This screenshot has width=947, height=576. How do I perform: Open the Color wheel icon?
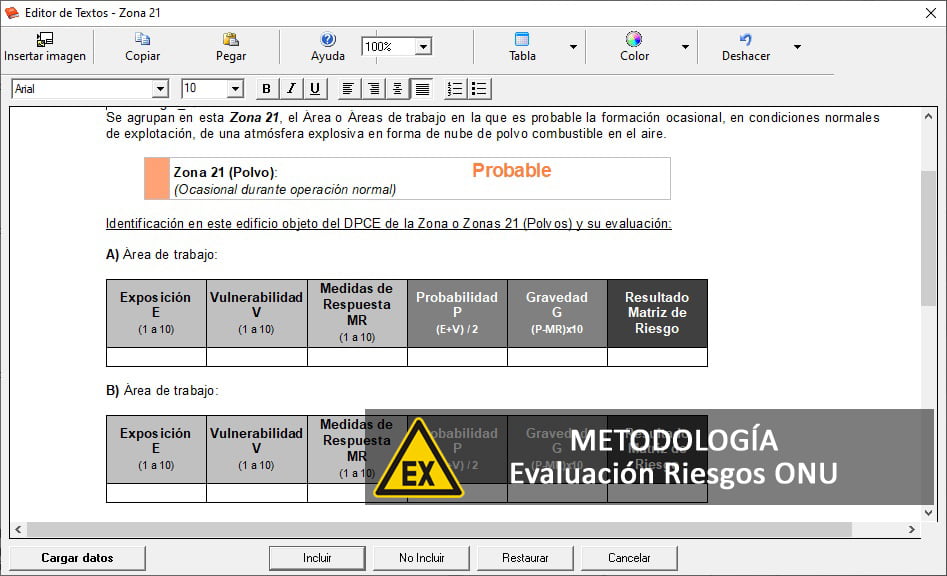click(x=634, y=40)
